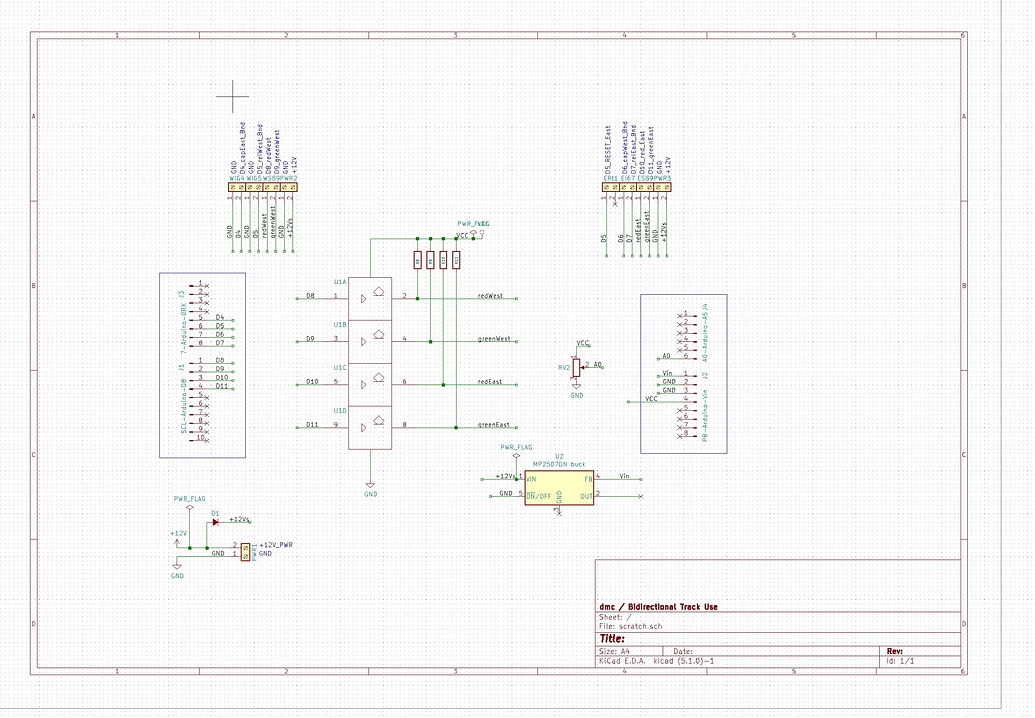Select the U1A buffer gate symbol
The height and width of the screenshot is (718, 1035).
point(370,297)
